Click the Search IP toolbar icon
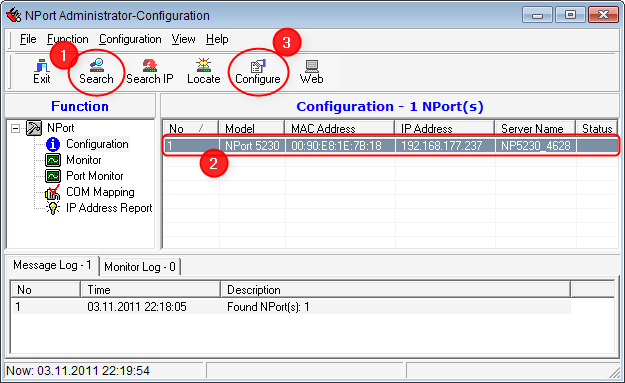The width and height of the screenshot is (625, 383). tap(149, 72)
